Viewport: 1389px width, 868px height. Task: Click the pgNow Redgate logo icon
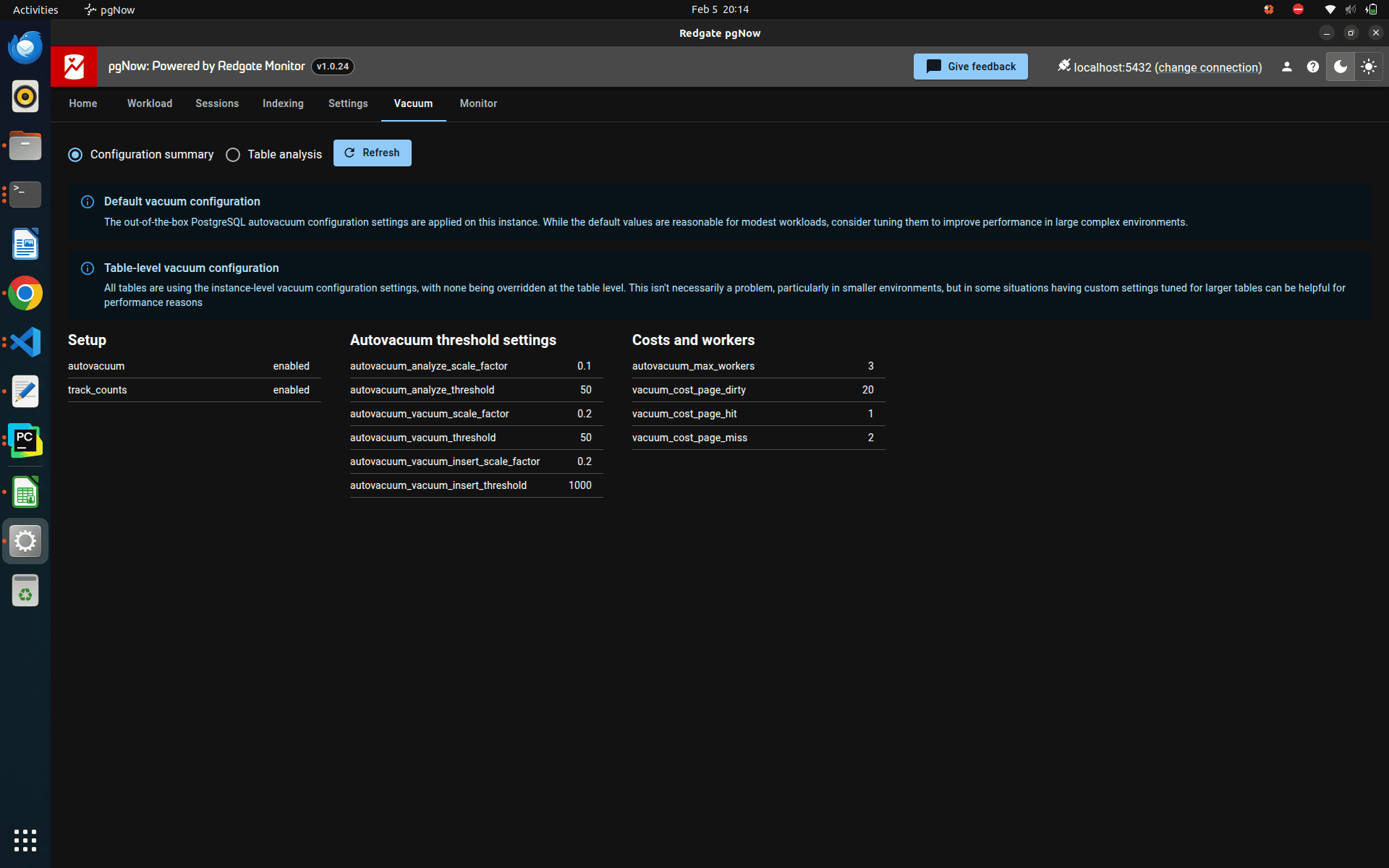pos(73,66)
